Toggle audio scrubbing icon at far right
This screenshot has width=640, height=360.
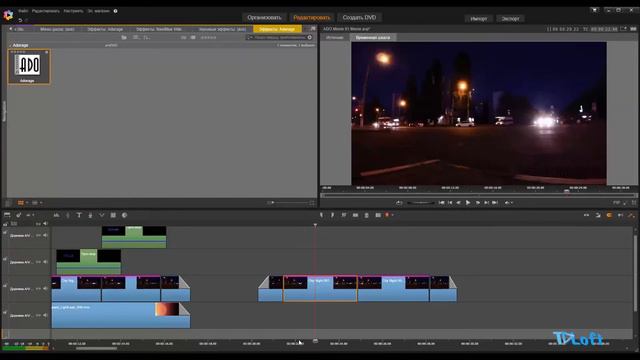point(631,215)
